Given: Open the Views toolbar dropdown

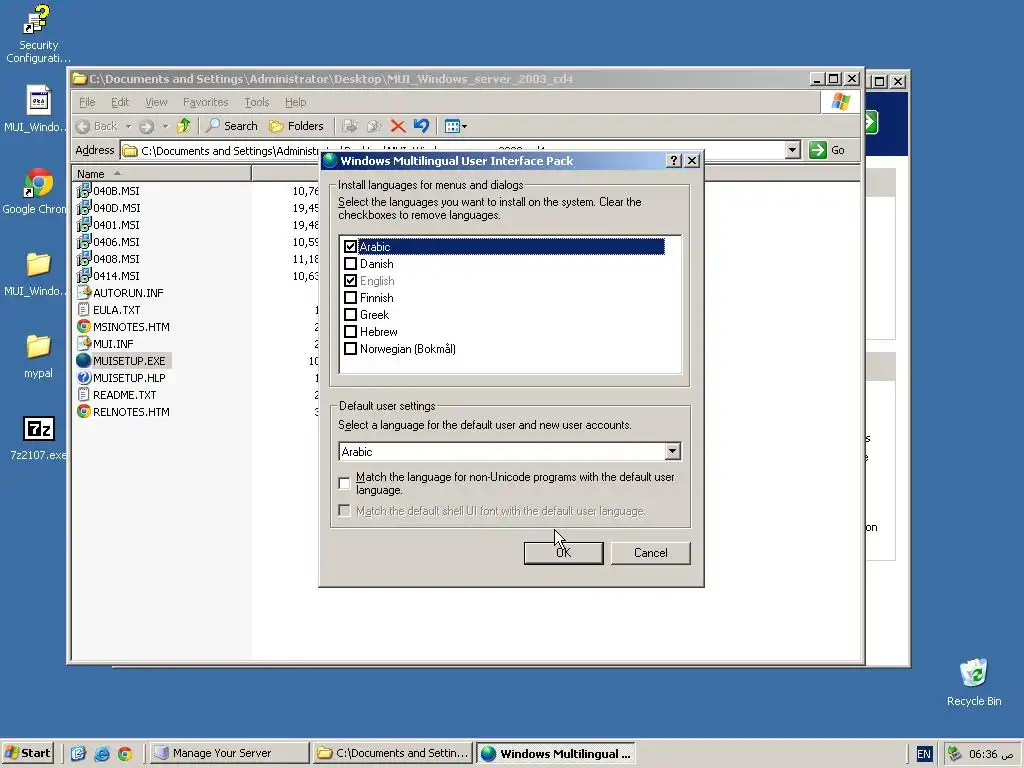Looking at the screenshot, I should (455, 126).
